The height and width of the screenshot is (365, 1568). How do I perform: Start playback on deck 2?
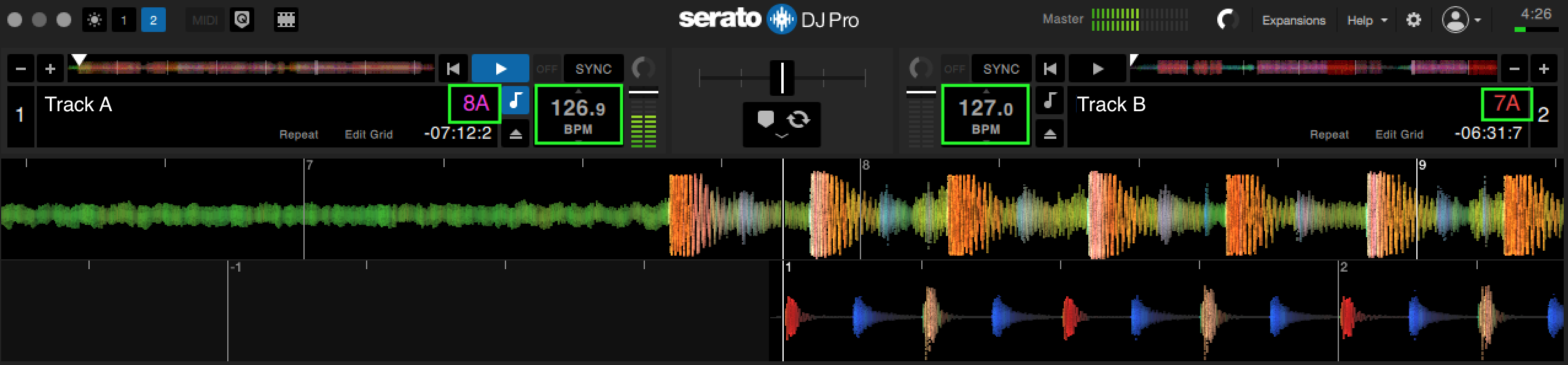tap(1098, 69)
